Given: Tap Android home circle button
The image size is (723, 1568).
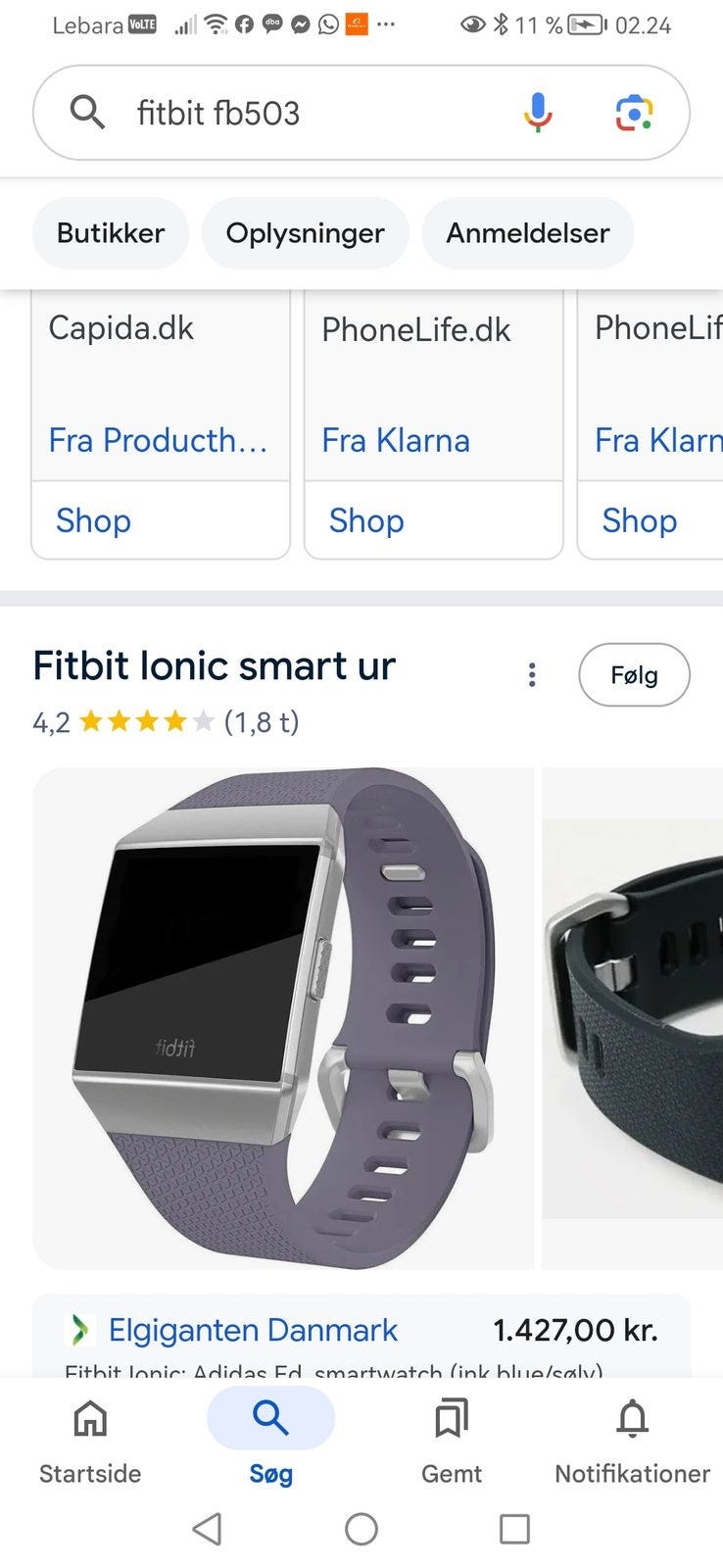Looking at the screenshot, I should click(361, 1529).
